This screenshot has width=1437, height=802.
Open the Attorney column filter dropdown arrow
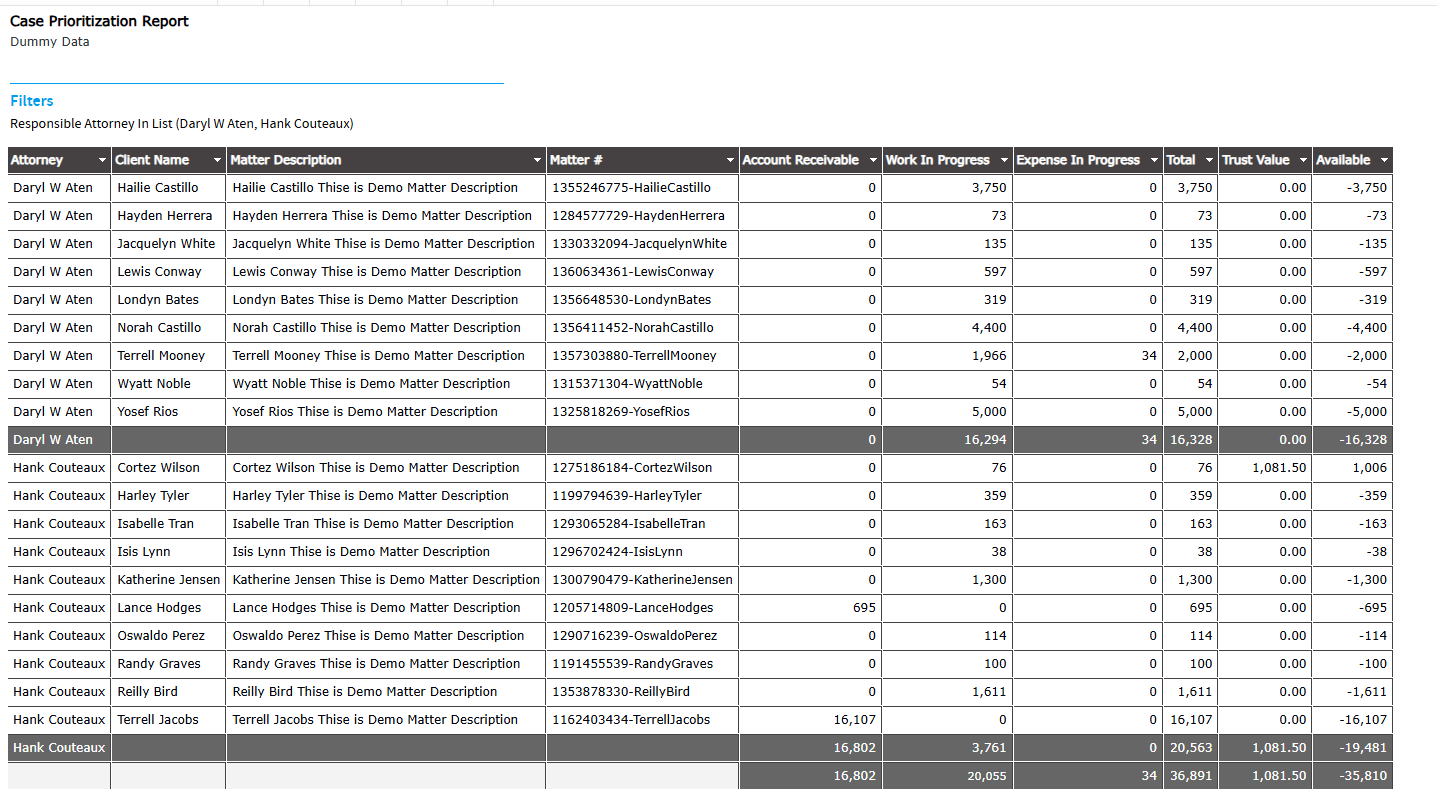click(102, 161)
